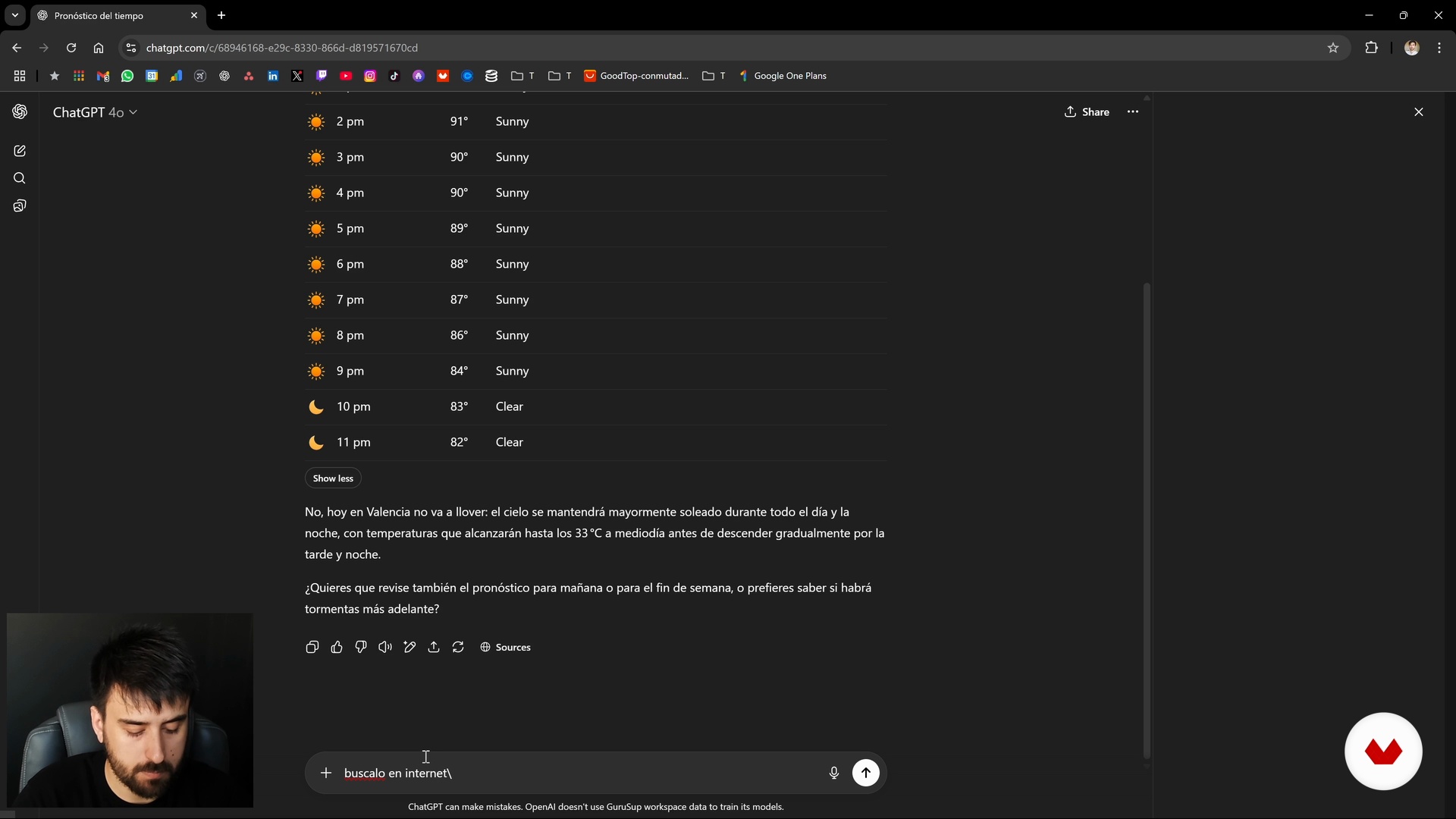The height and width of the screenshot is (819, 1456).
Task: Open search chats in the sidebar
Action: [x=20, y=178]
